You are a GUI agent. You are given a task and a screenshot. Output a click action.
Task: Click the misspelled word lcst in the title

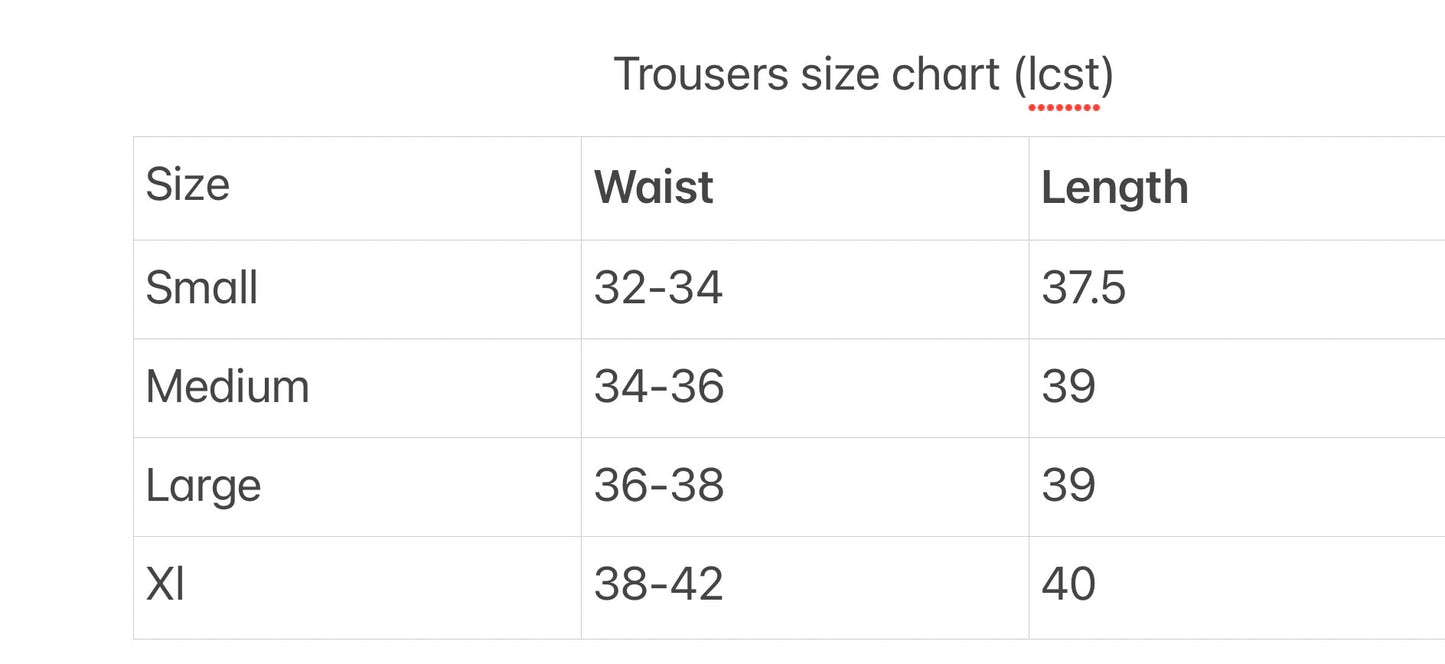click(x=1063, y=75)
